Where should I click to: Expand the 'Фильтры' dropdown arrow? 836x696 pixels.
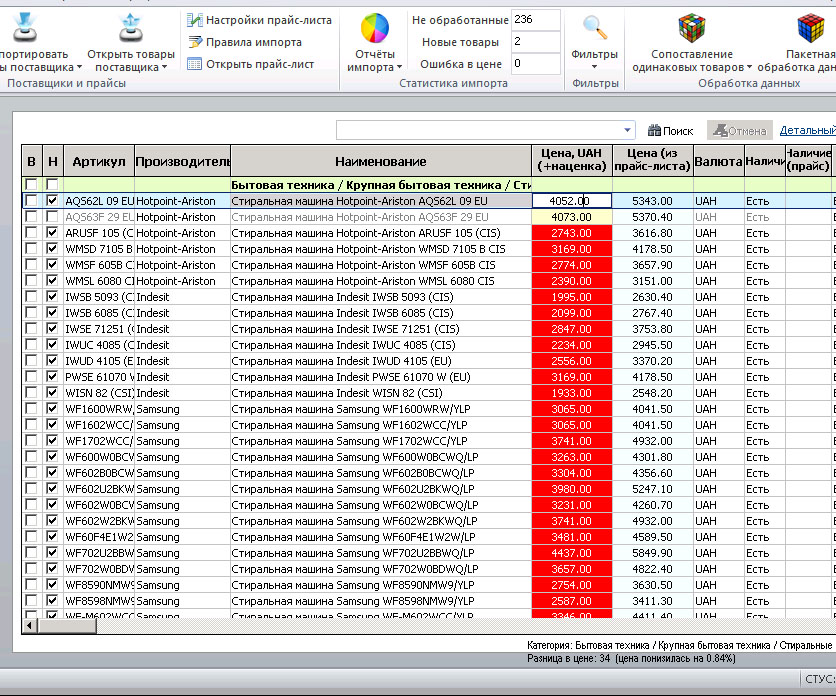(x=594, y=67)
